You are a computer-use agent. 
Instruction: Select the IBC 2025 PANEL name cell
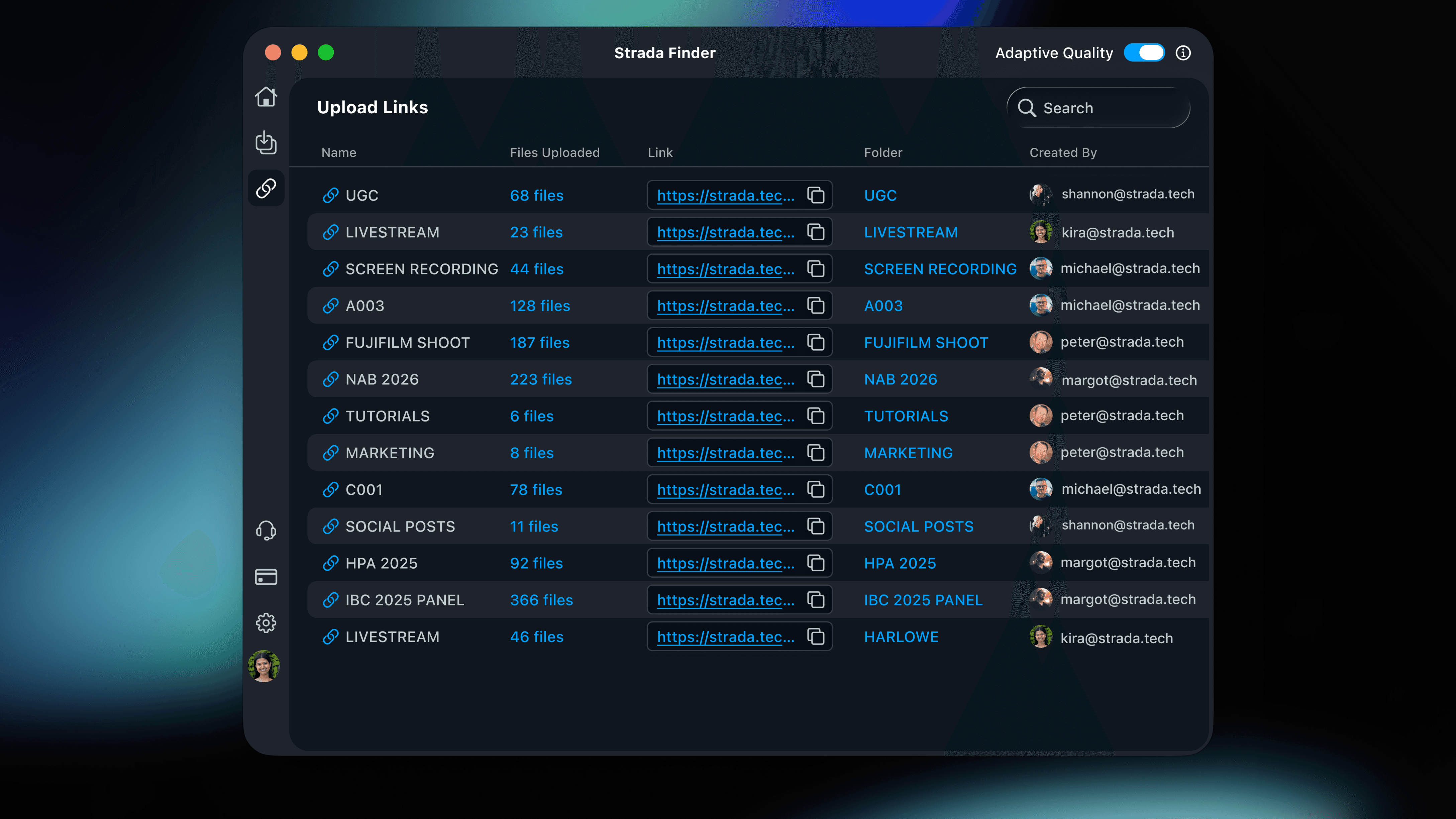tap(405, 600)
